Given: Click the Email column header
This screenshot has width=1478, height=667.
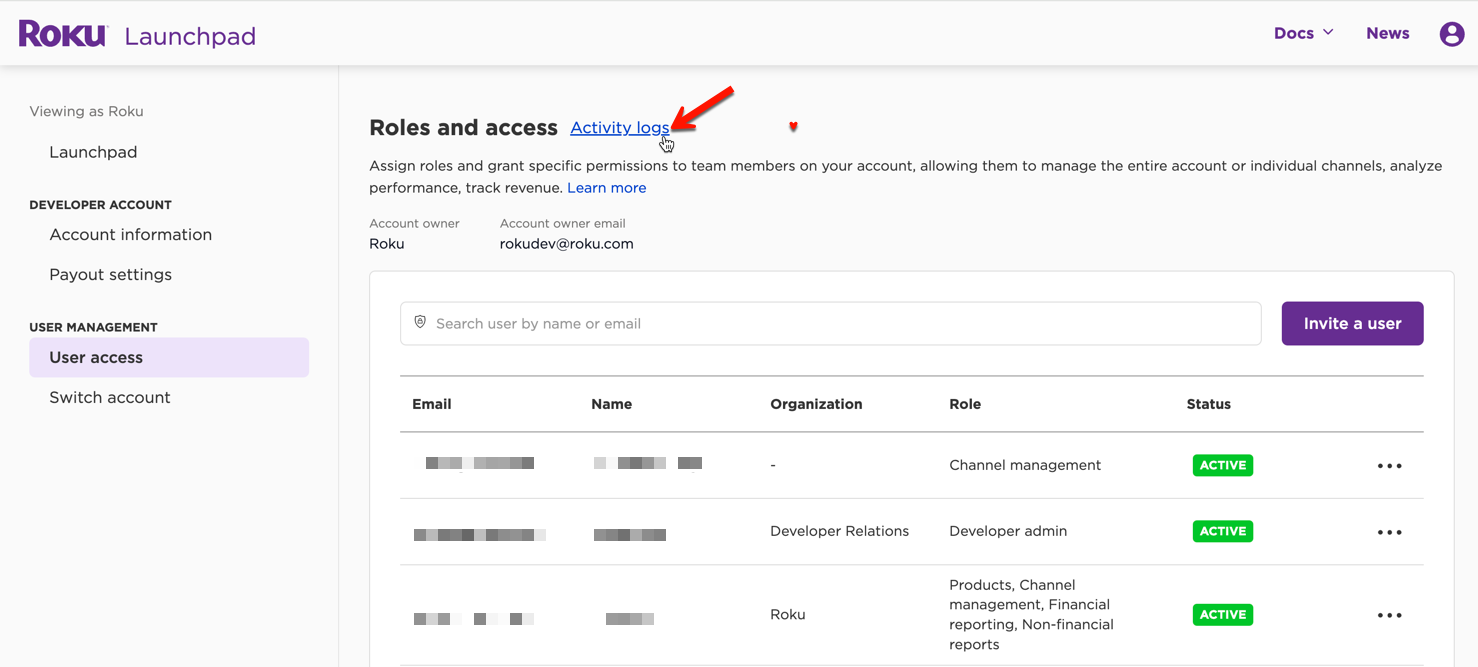Looking at the screenshot, I should (431, 405).
